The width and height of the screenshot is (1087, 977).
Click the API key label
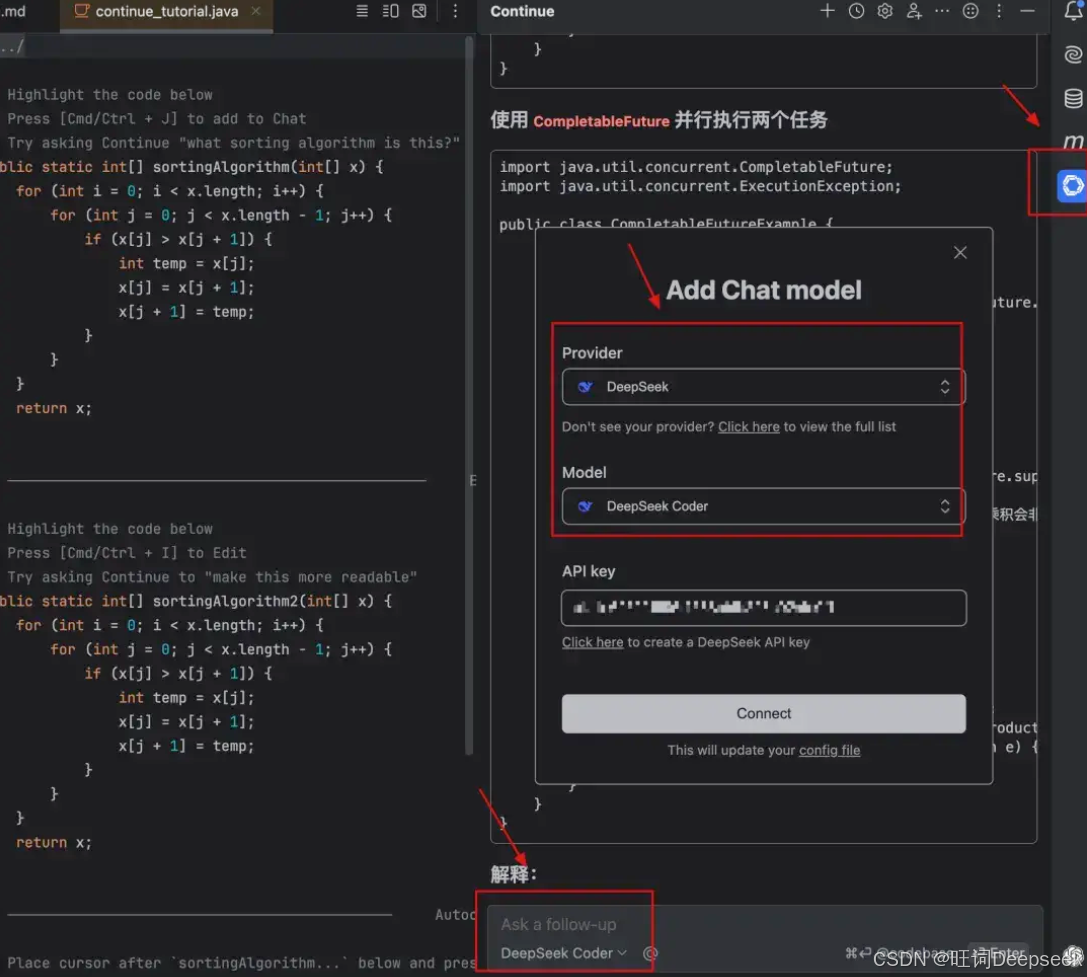[589, 571]
